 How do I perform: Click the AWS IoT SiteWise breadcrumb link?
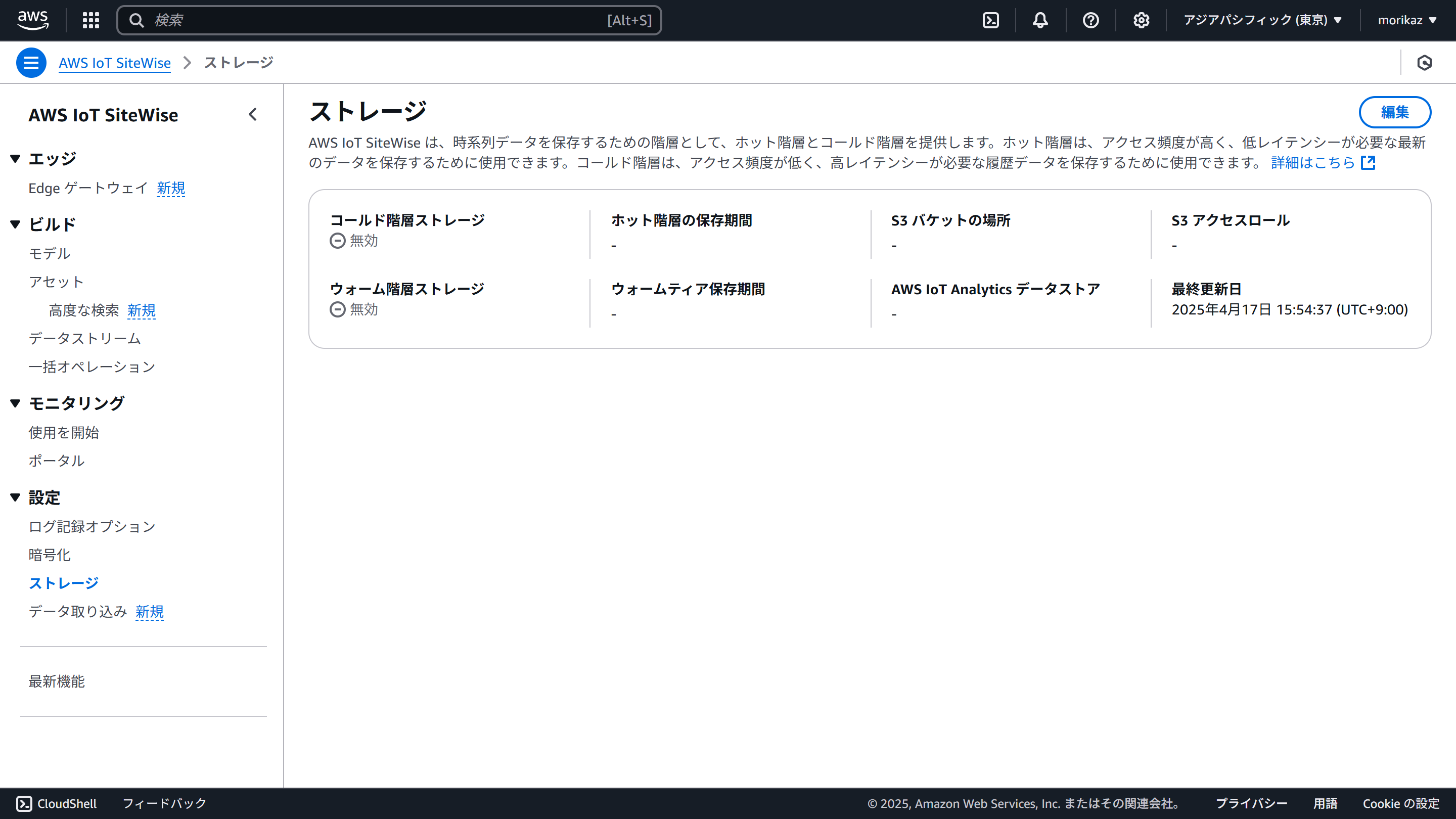point(115,63)
